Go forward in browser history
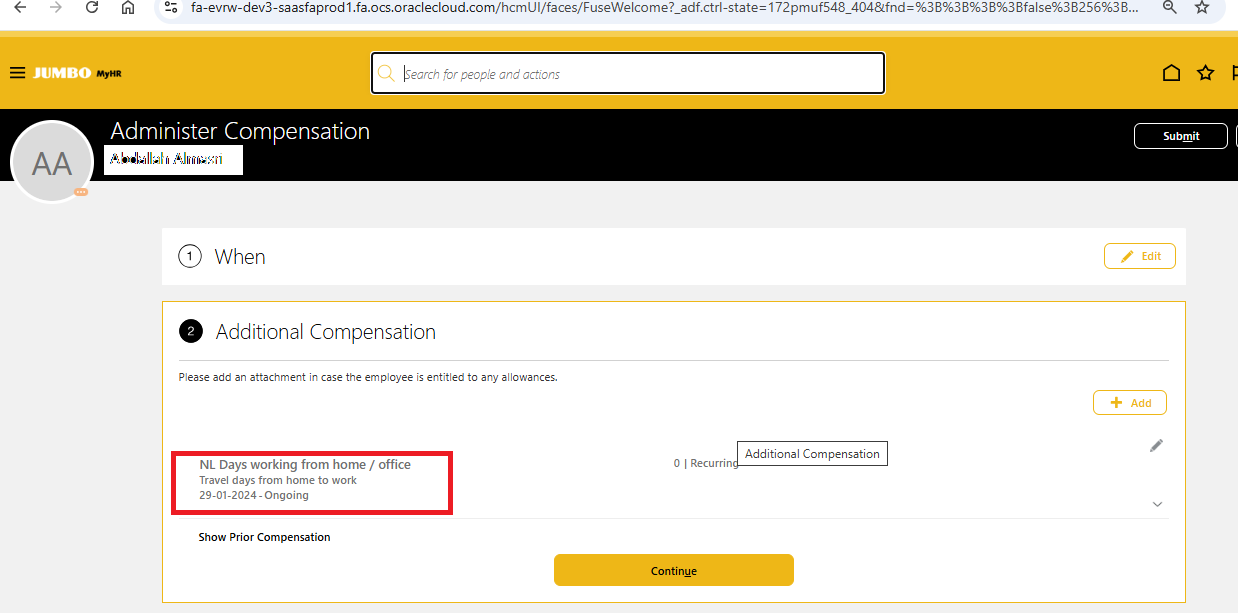Viewport: 1238px width, 613px height. pos(56,7)
